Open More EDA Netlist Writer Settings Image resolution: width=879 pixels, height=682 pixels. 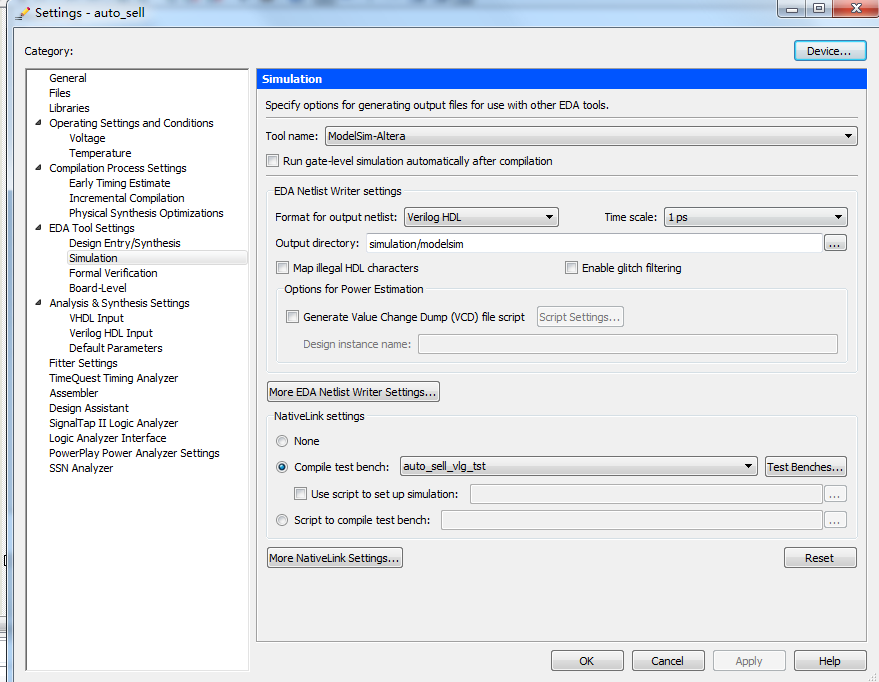353,392
